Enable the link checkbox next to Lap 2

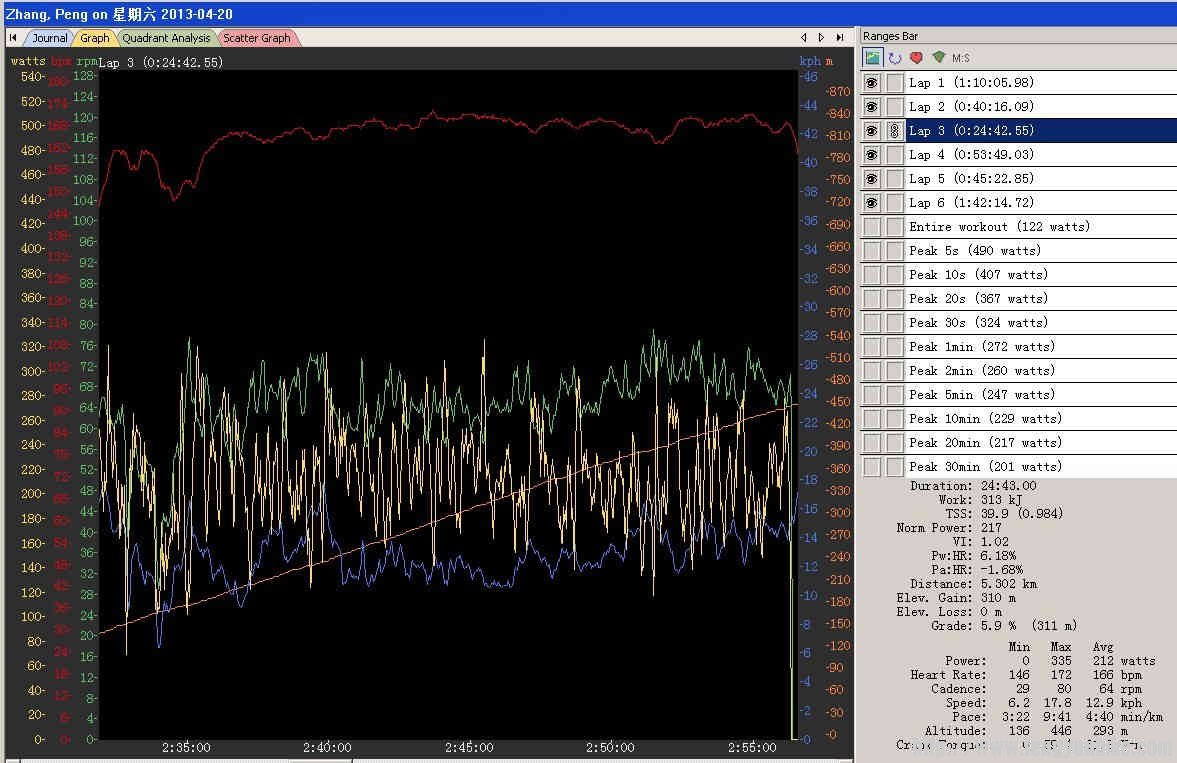tap(894, 107)
